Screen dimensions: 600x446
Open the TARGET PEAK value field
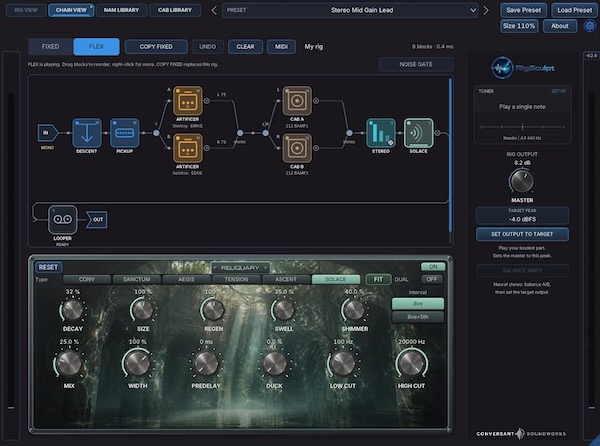coord(522,216)
